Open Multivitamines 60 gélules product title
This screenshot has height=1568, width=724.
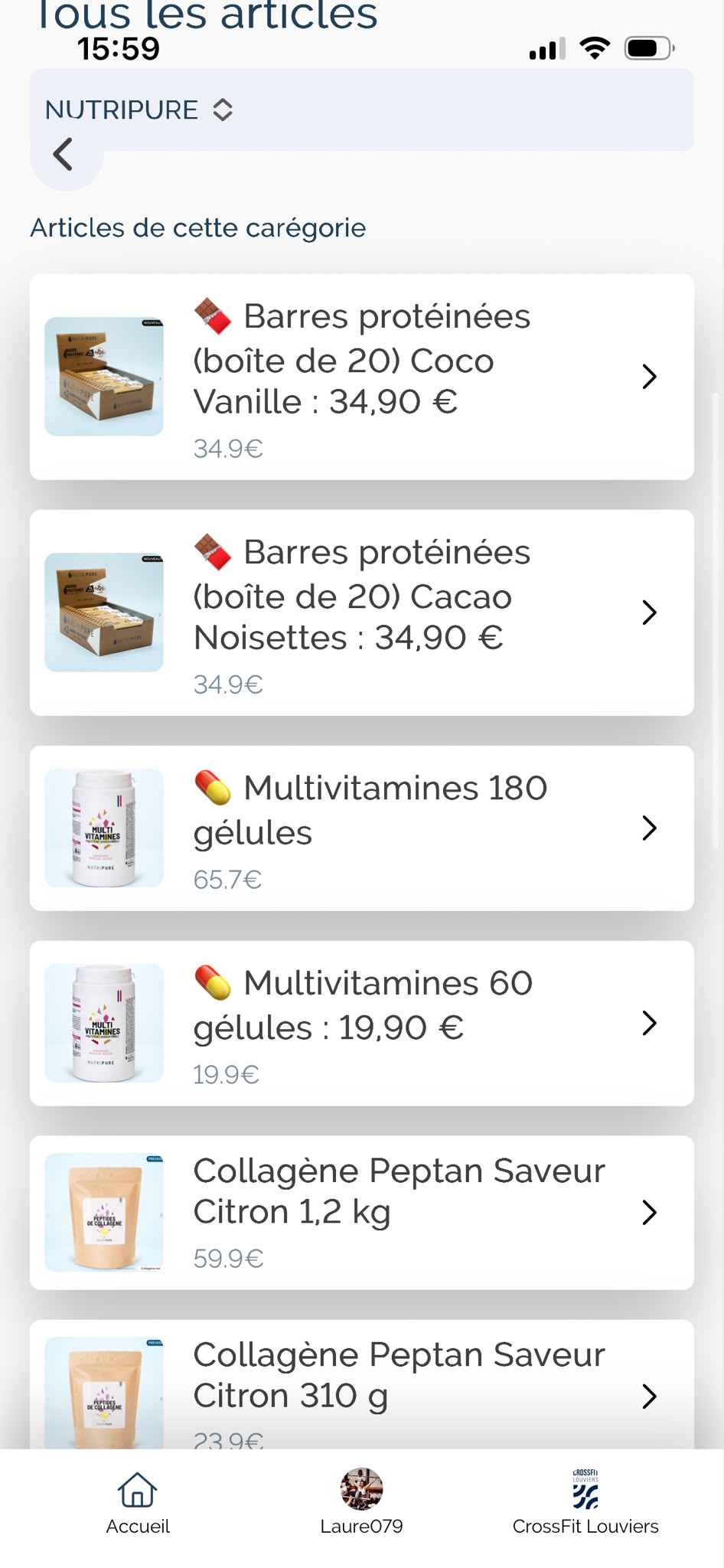(364, 1004)
